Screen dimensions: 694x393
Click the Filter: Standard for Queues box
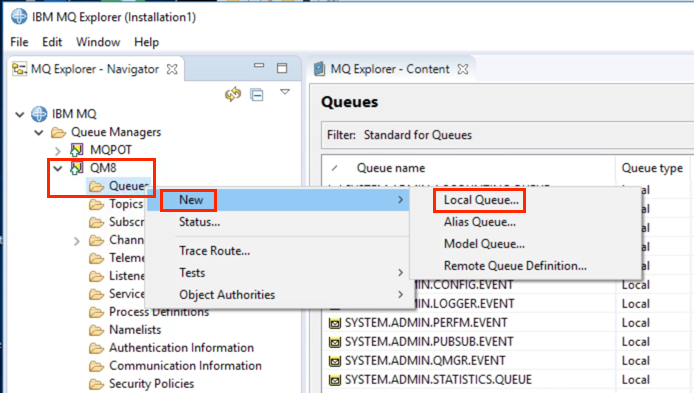point(507,135)
